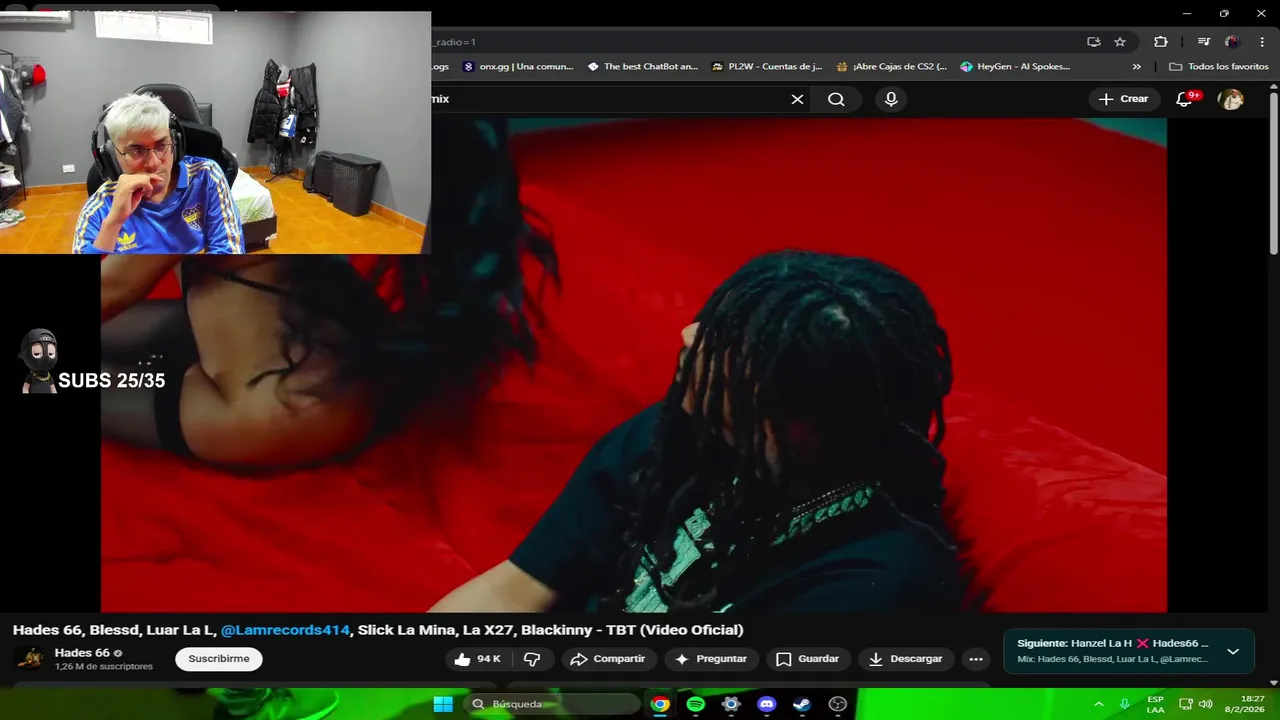1280x720 pixels.
Task: Click Compartir share button
Action: (608, 659)
